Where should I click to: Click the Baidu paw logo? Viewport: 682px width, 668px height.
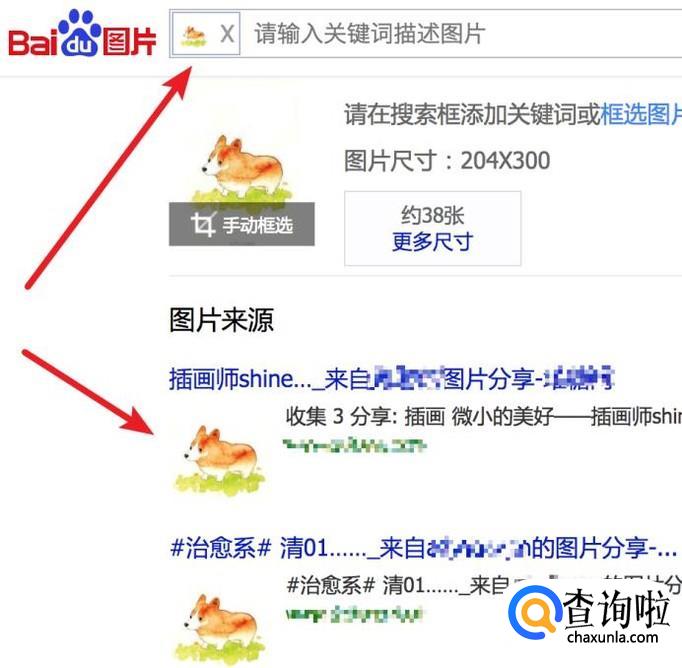[80, 33]
